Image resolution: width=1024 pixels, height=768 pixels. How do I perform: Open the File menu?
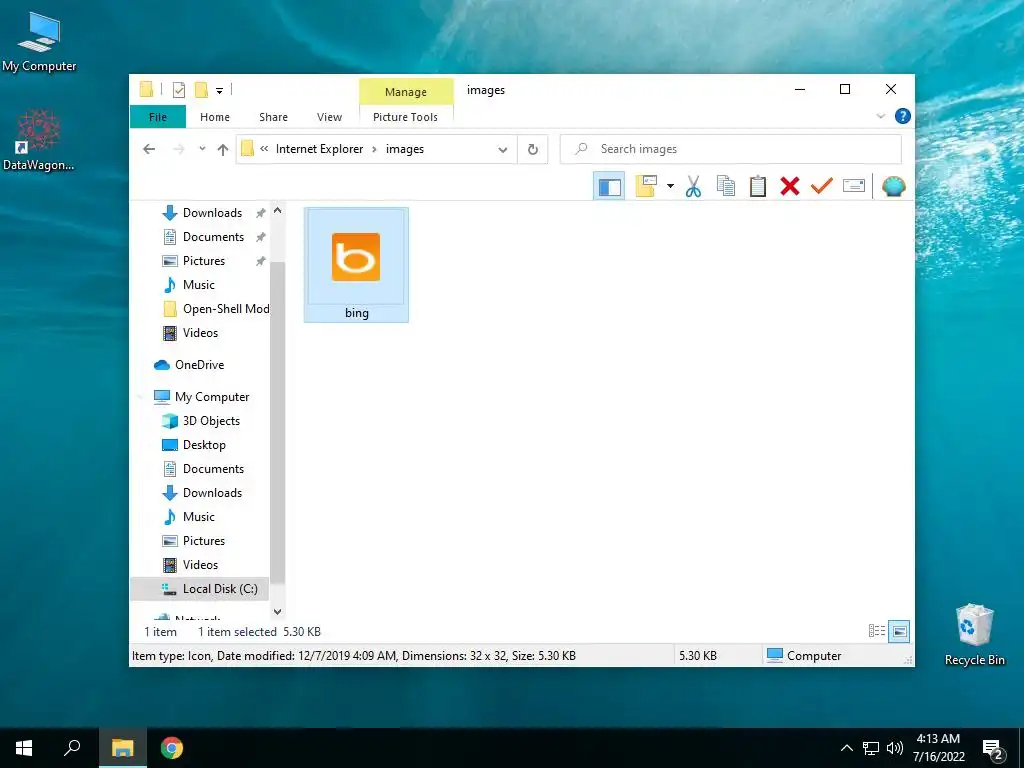158,117
